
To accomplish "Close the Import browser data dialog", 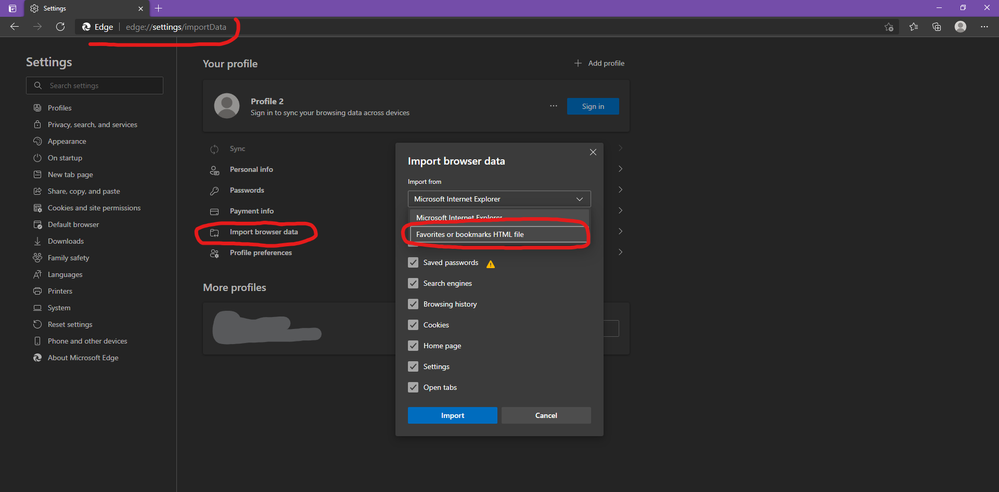I will [593, 152].
